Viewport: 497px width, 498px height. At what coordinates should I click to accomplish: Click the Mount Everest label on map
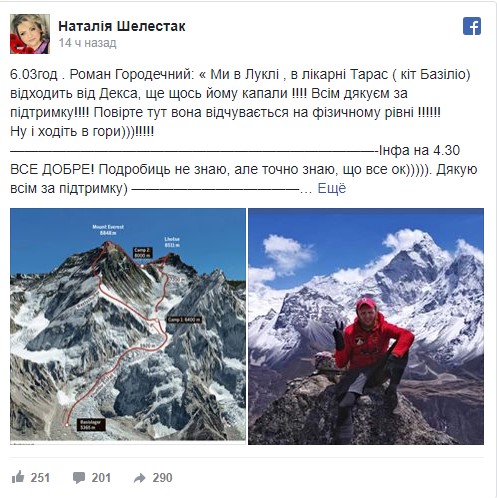pyautogui.click(x=108, y=230)
